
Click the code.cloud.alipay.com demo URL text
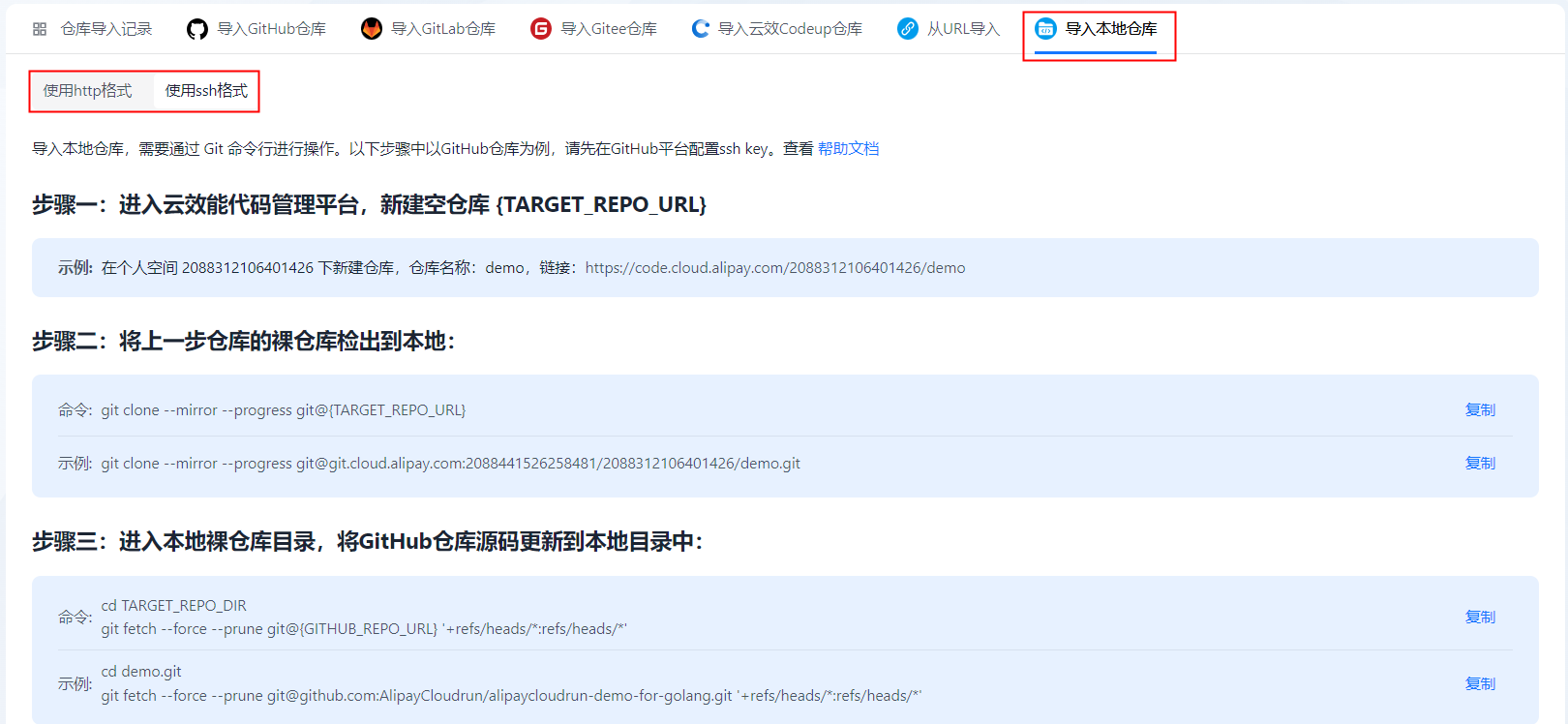[x=775, y=268]
